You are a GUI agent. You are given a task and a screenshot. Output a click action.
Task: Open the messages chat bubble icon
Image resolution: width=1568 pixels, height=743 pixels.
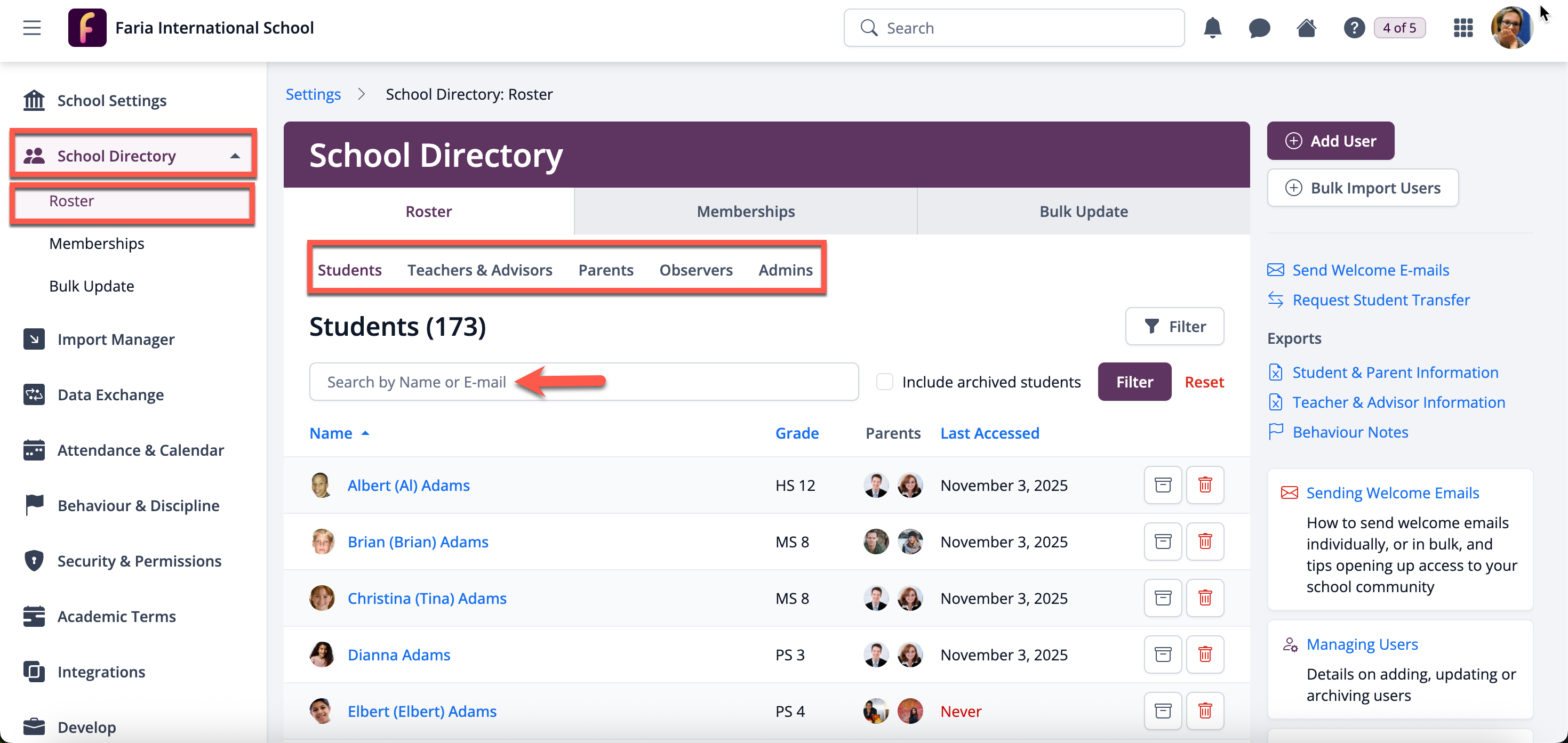coord(1259,28)
